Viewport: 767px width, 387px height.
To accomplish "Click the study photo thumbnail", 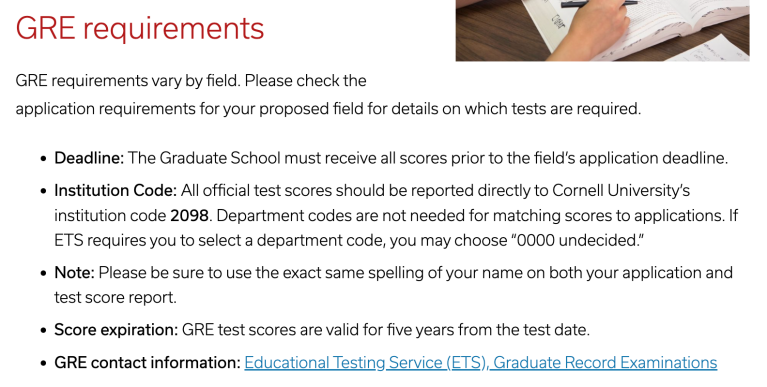I will 603,30.
